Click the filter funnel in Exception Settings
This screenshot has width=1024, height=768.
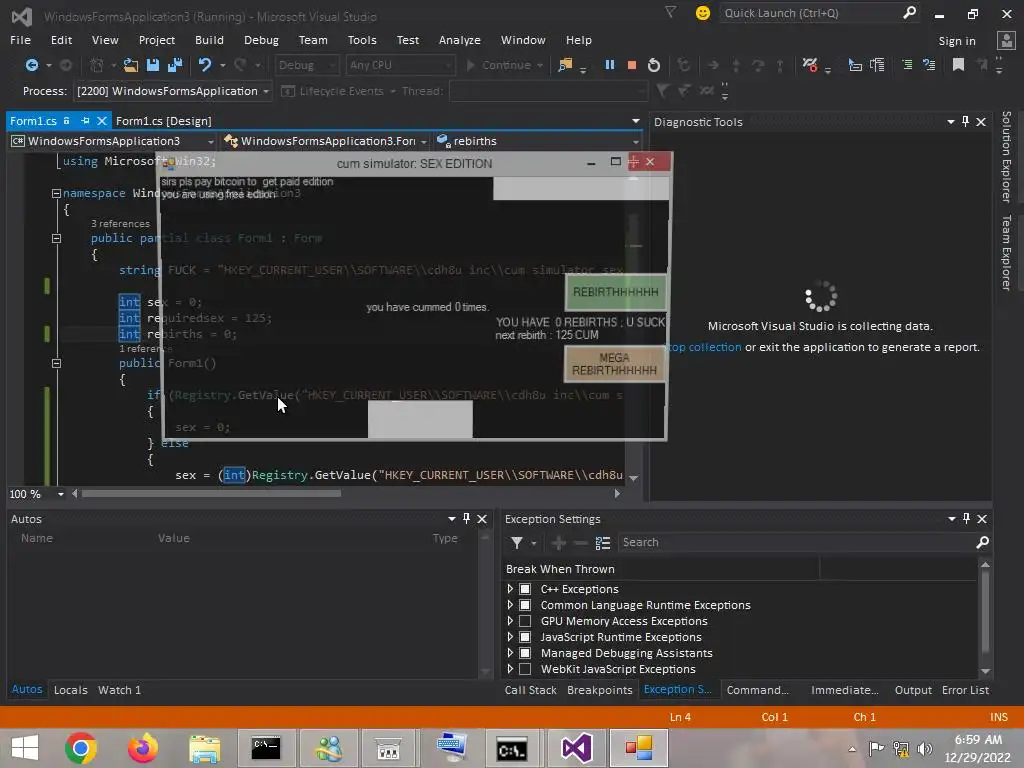517,543
